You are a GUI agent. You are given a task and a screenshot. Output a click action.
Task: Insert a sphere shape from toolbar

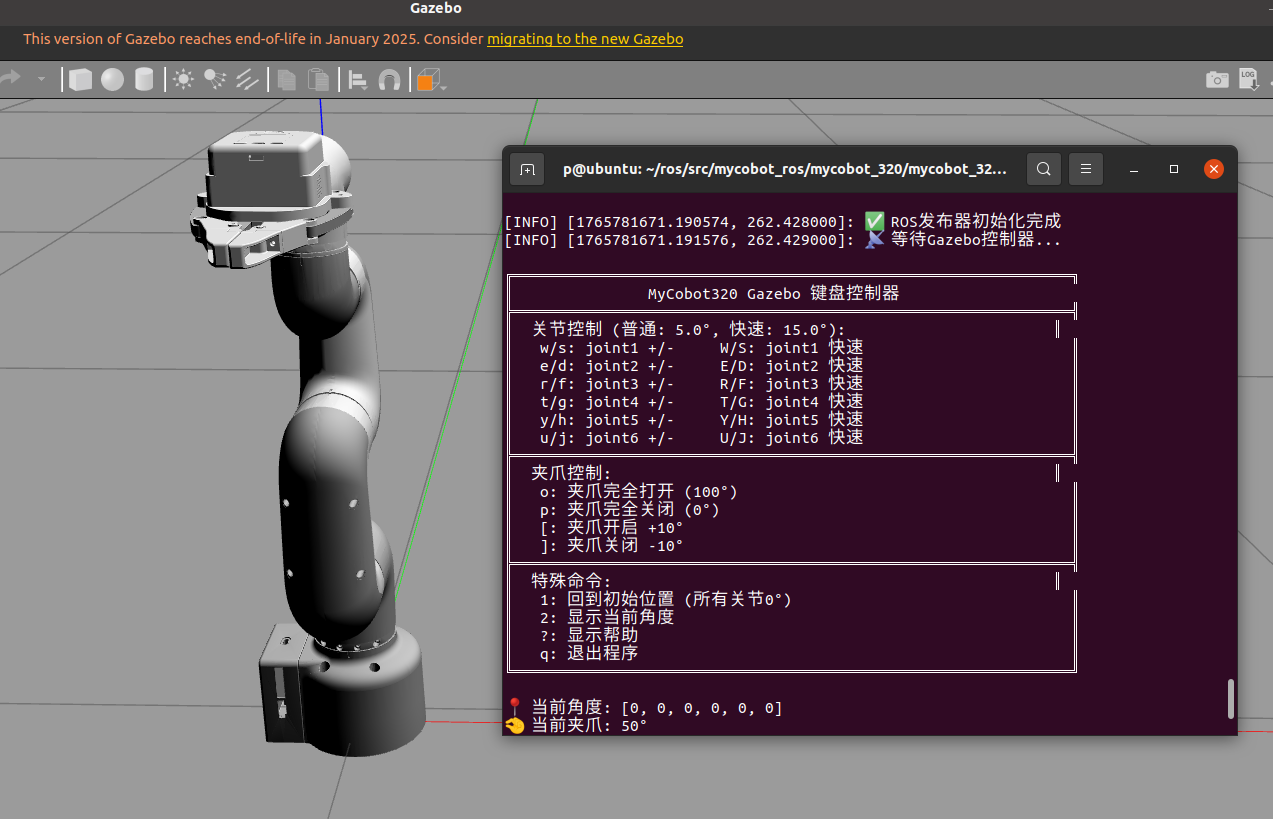(112, 79)
